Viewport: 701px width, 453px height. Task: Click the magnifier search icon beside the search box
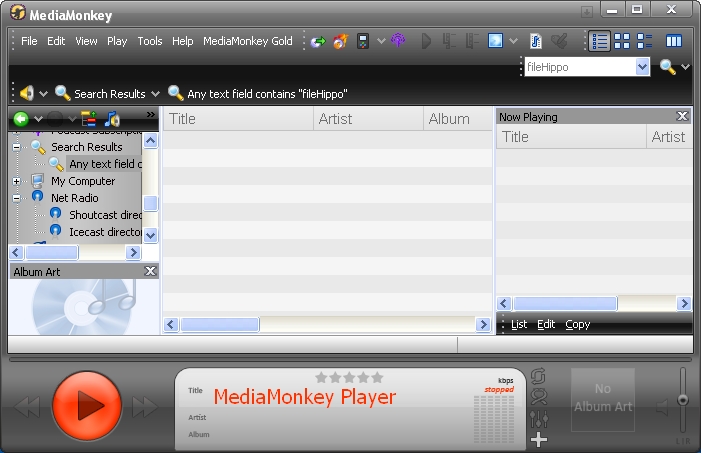pos(667,67)
